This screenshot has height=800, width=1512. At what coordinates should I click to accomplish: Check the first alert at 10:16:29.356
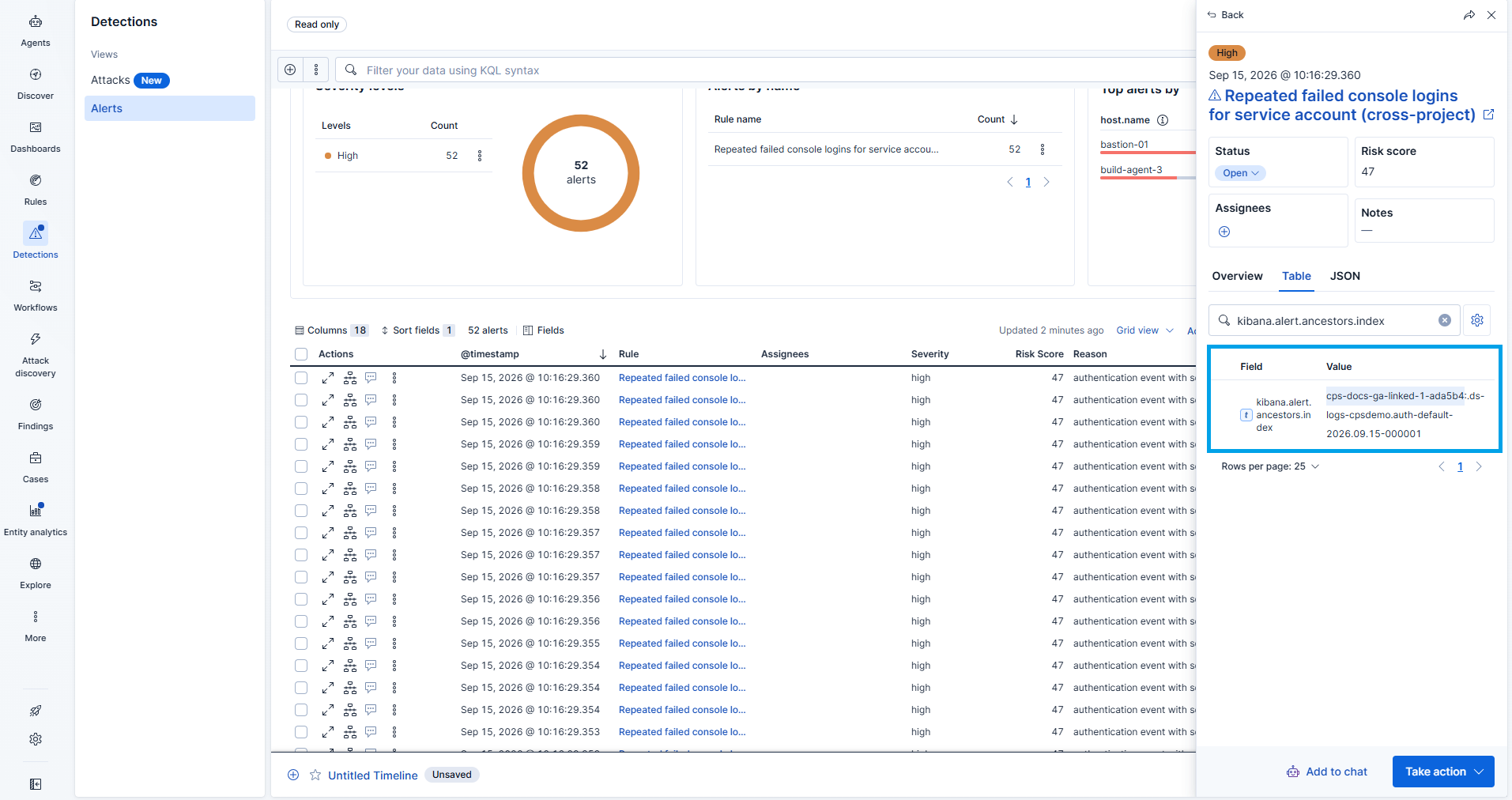[301, 599]
